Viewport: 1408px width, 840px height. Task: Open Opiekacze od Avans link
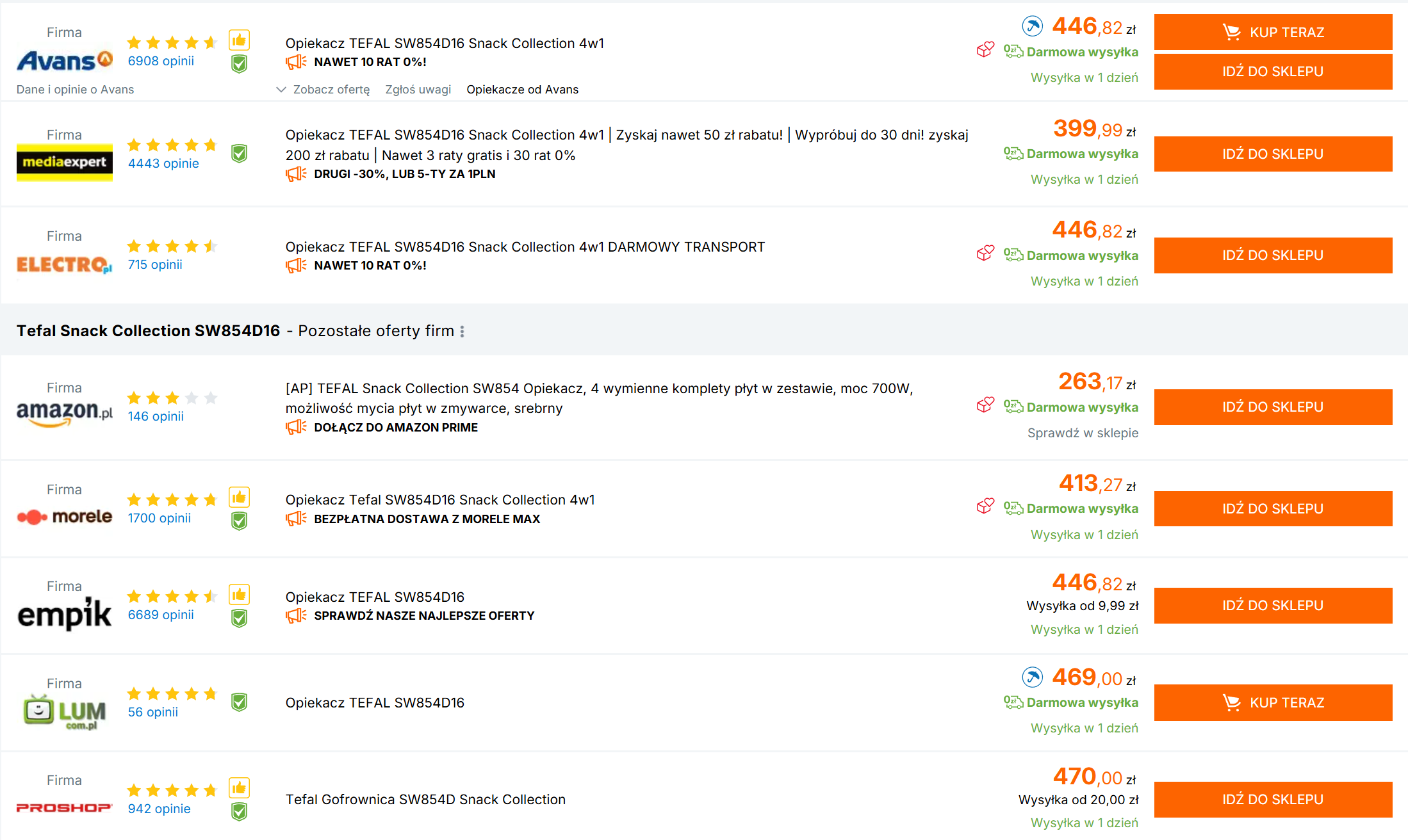pos(522,90)
